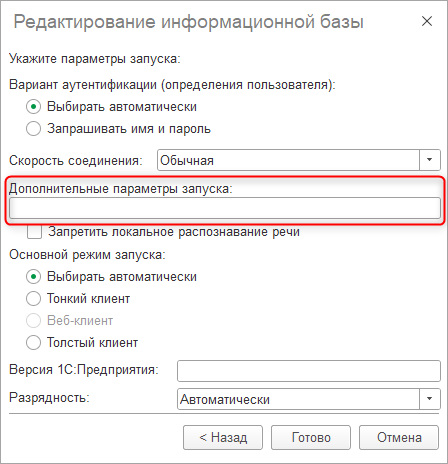Click the "Версия 1С:Предприятия" text field

click(309, 371)
